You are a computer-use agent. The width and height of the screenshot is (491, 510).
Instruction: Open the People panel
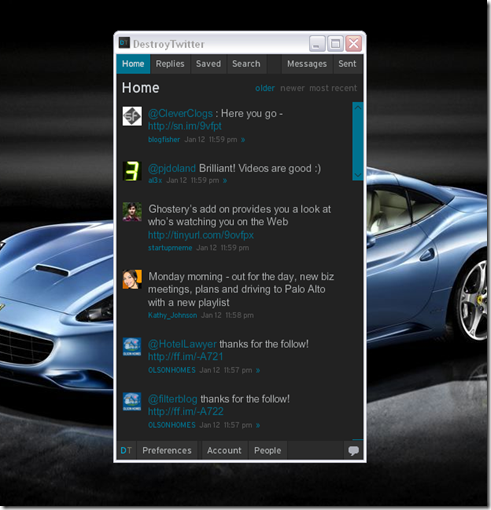tap(268, 450)
